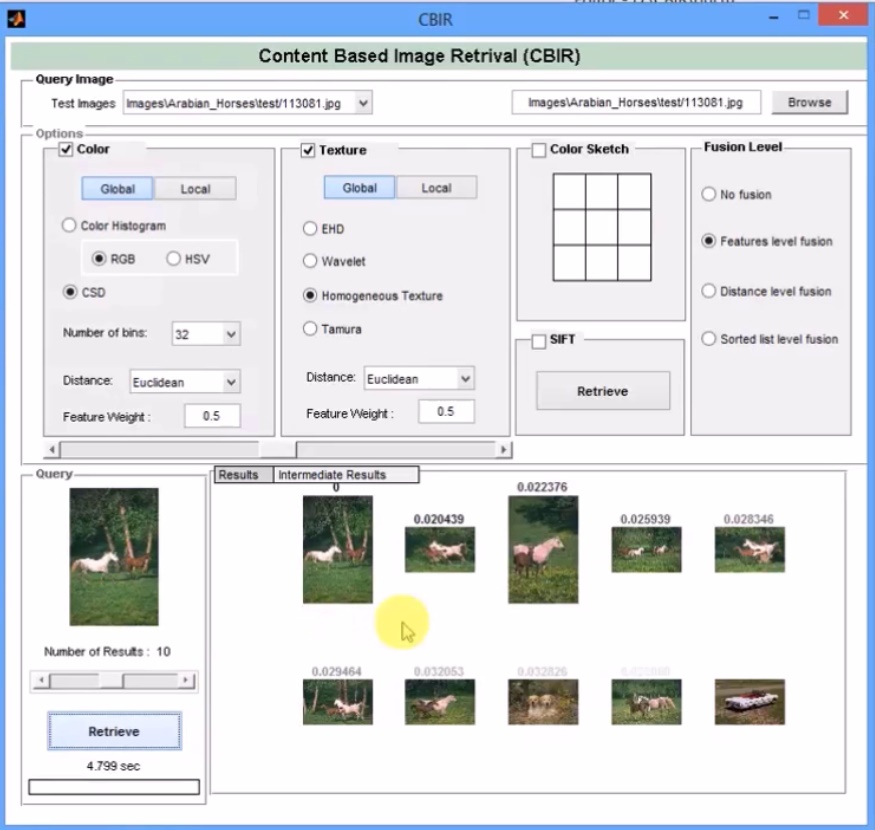Switch to the Results tab
875x830 pixels.
coord(240,474)
